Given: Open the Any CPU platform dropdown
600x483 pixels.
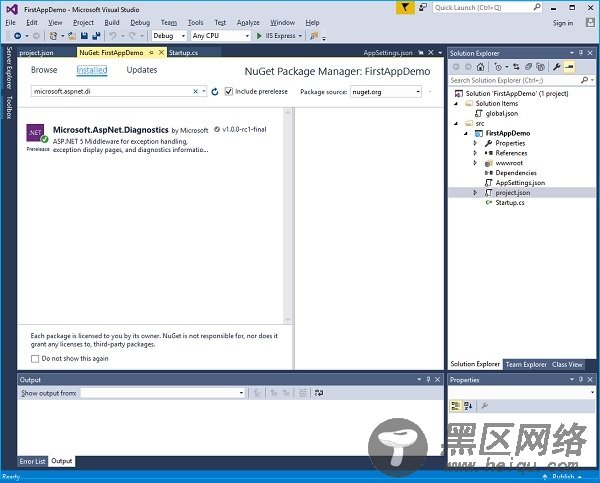Looking at the screenshot, I should pos(247,36).
